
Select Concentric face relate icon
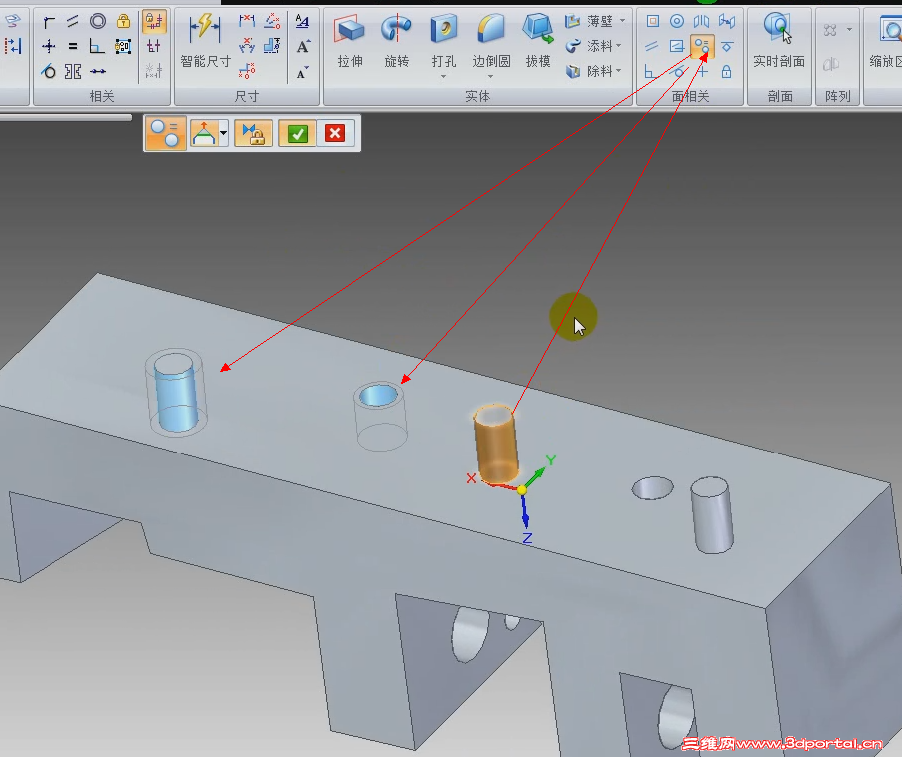[677, 22]
